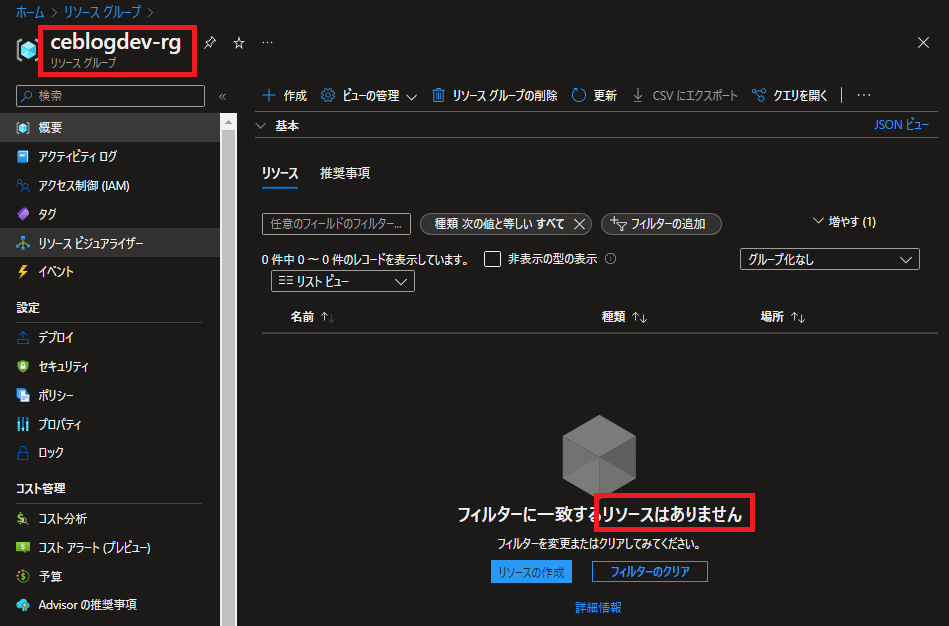
Task: Expand 増やす (1) options
Action: click(844, 222)
